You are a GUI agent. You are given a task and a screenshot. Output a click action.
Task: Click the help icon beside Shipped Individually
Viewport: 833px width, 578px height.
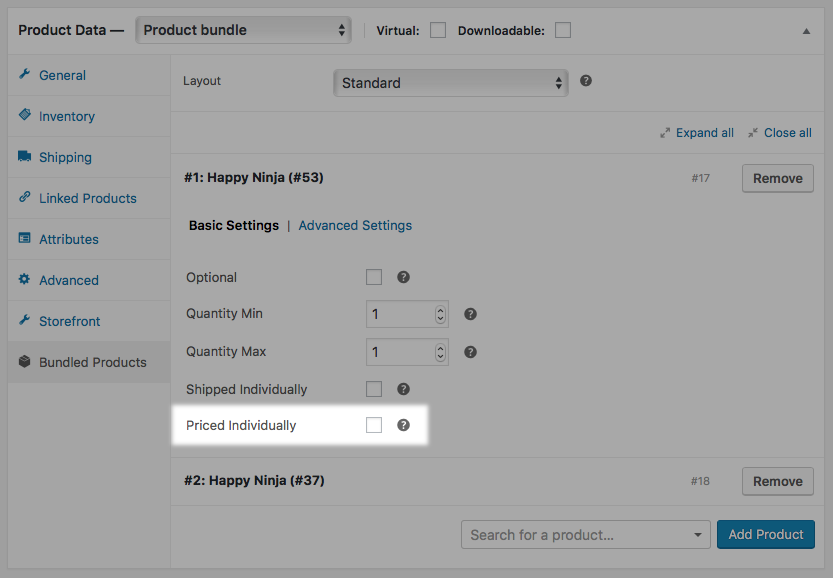404,389
